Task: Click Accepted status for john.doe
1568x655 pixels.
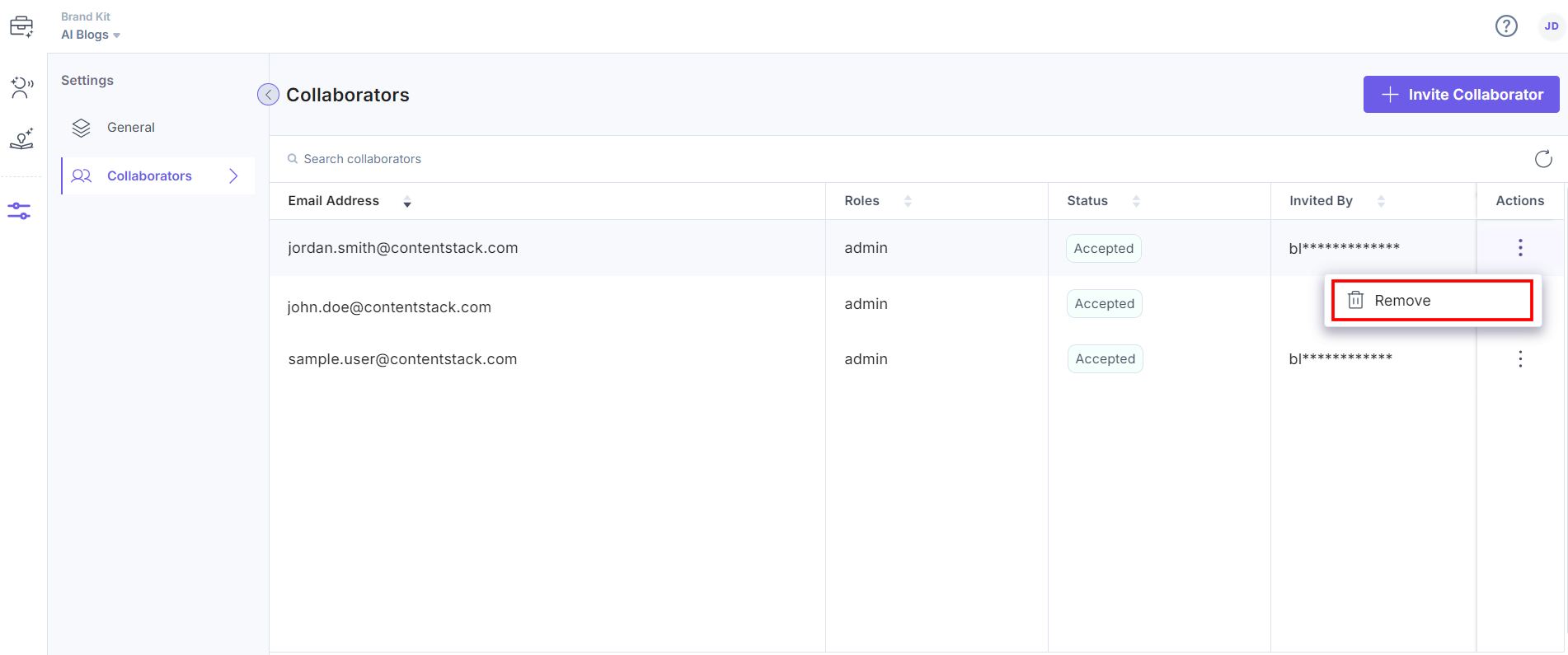Action: coord(1105,303)
